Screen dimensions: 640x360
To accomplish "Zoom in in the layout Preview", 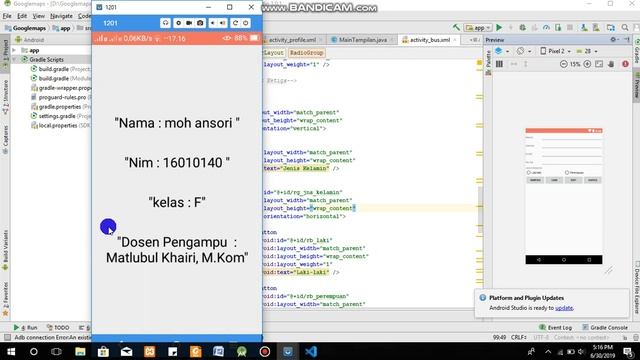I will point(587,64).
